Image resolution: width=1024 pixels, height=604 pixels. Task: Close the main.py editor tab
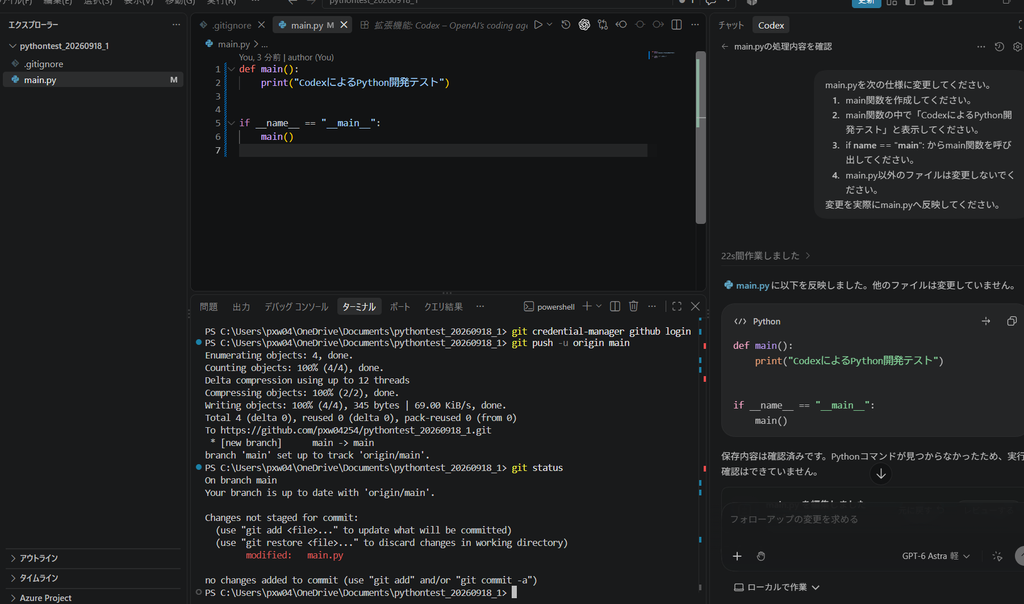(x=344, y=25)
